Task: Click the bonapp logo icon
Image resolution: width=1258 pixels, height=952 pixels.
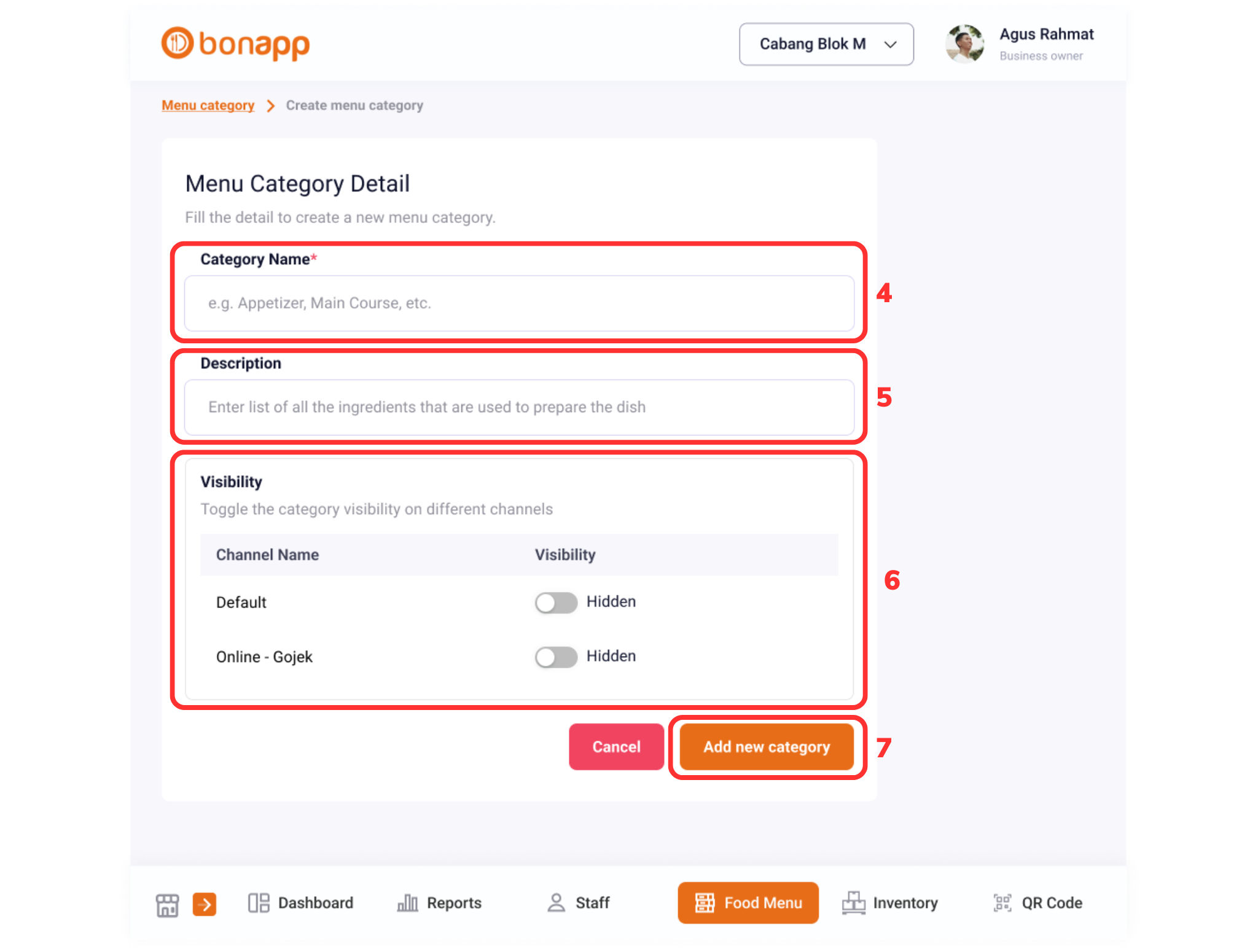Action: tap(177, 44)
